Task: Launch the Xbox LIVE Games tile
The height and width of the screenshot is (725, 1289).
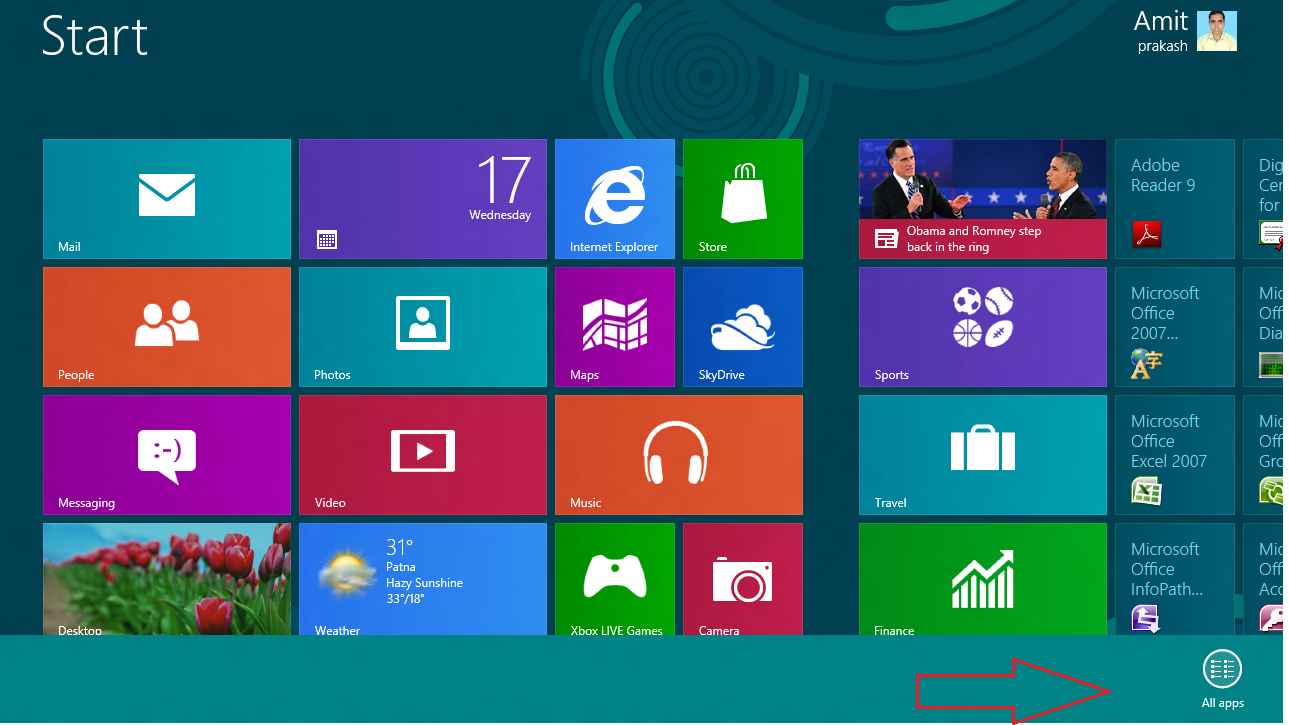Action: (615, 579)
